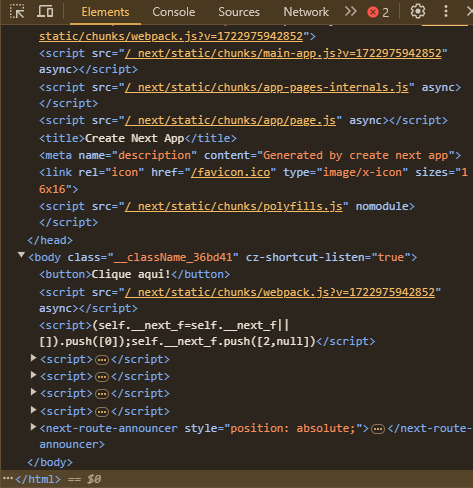Viewport: 473px width, 488px height.
Task: Click the cz-shortcut-listen "true" value
Action: 391,257
